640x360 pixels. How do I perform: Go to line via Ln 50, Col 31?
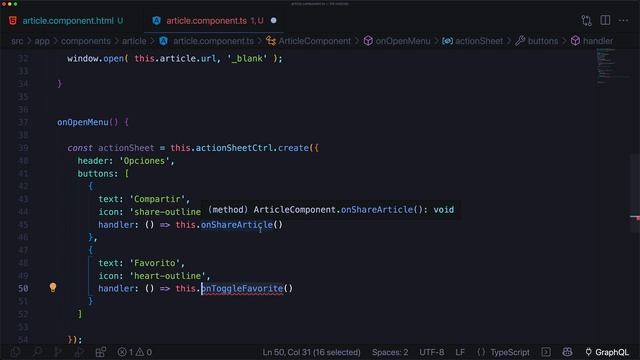click(x=311, y=352)
